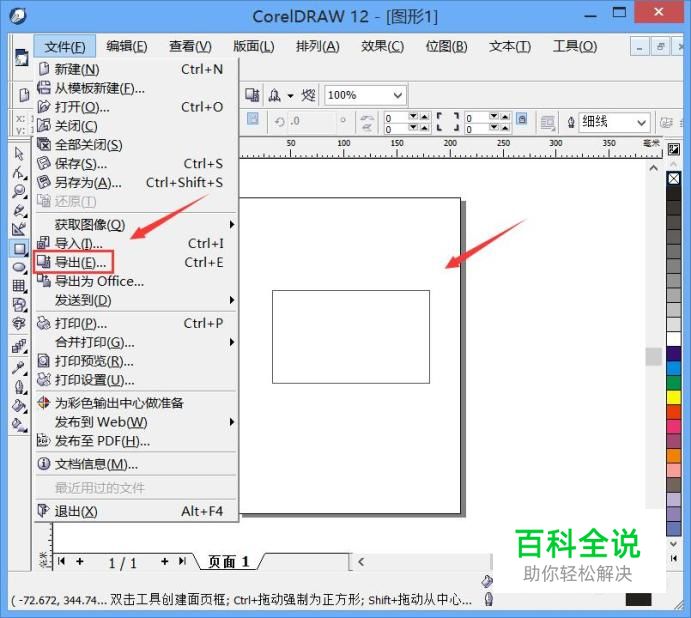Select the Freehand drawing tool
Screen dimensions: 691x618
pyautogui.click(x=19, y=211)
